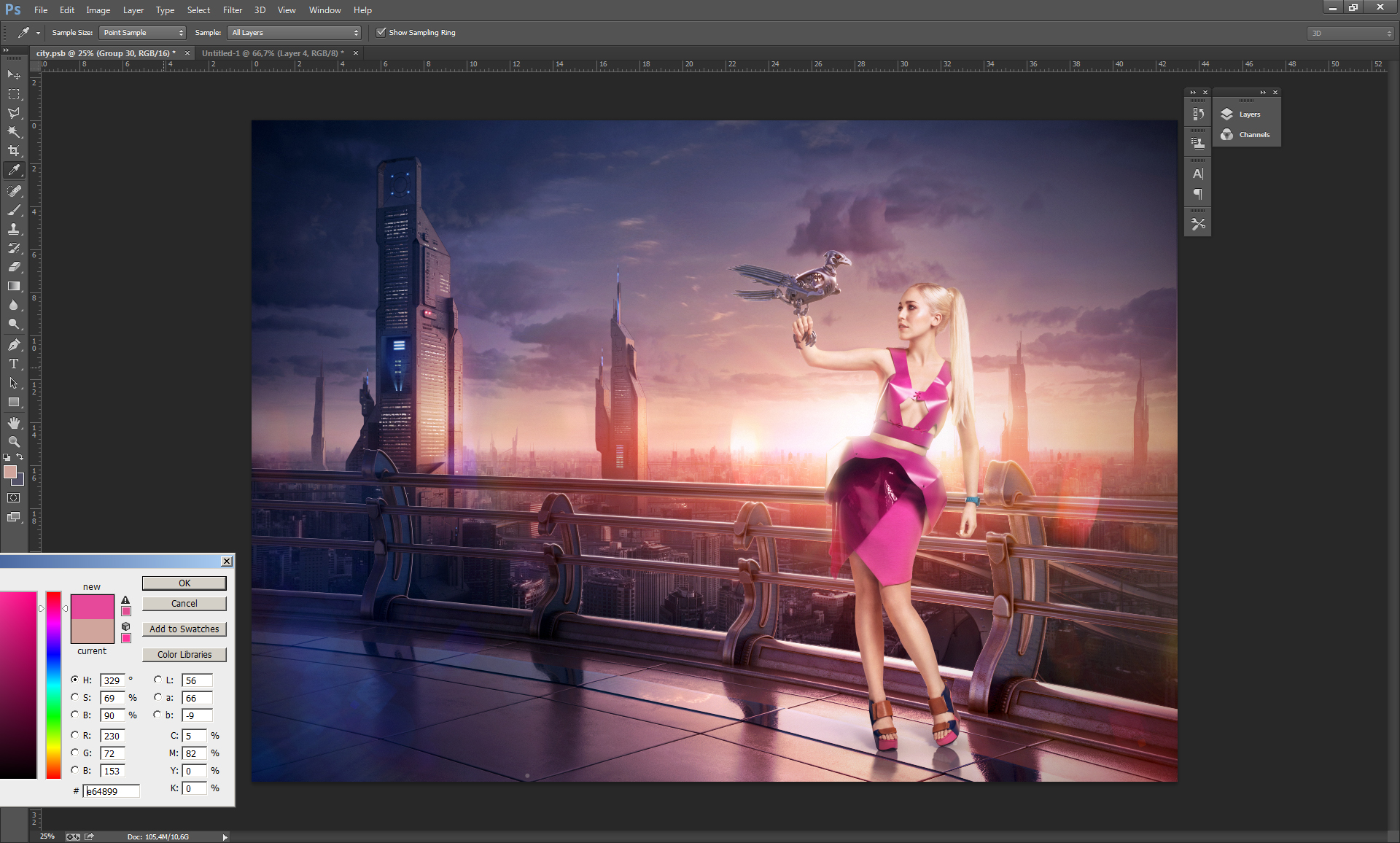Select the Crop tool
The image size is (1400, 843).
(x=14, y=151)
